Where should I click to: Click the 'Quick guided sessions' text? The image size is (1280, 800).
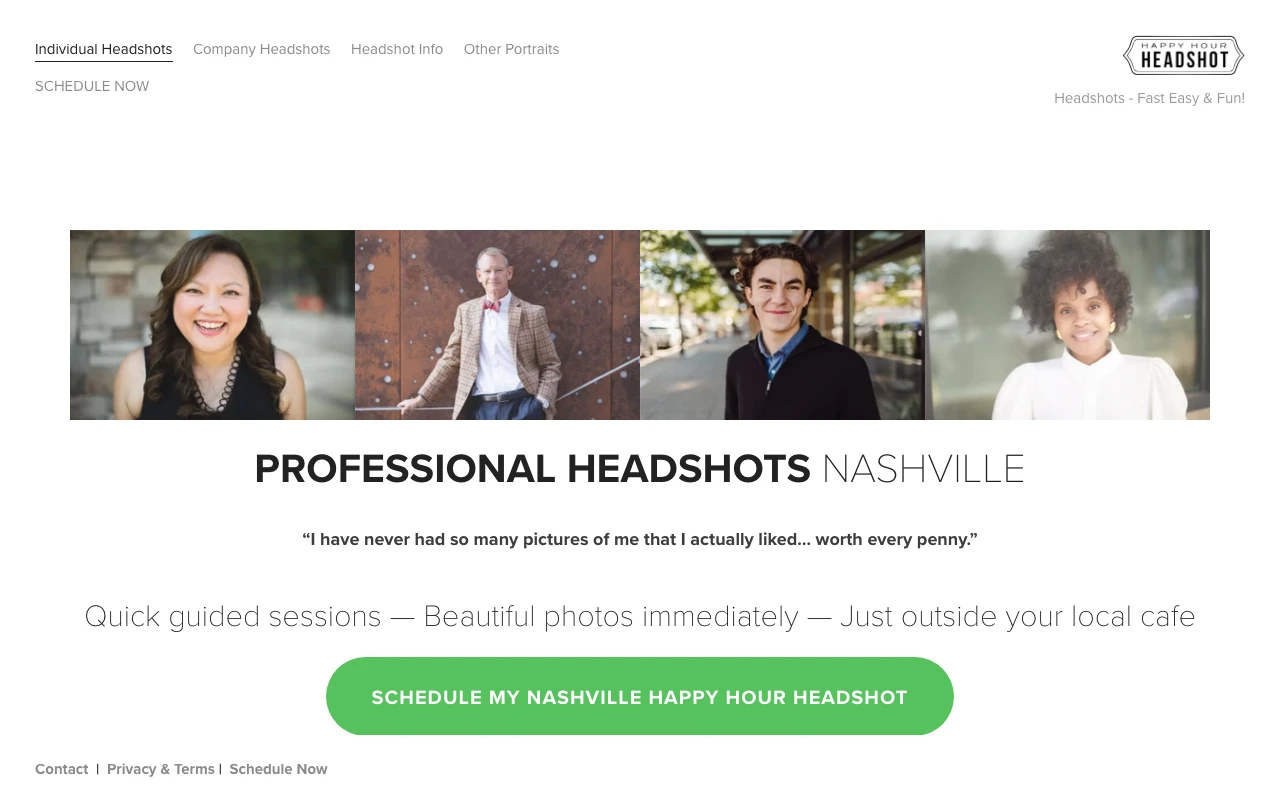[233, 616]
